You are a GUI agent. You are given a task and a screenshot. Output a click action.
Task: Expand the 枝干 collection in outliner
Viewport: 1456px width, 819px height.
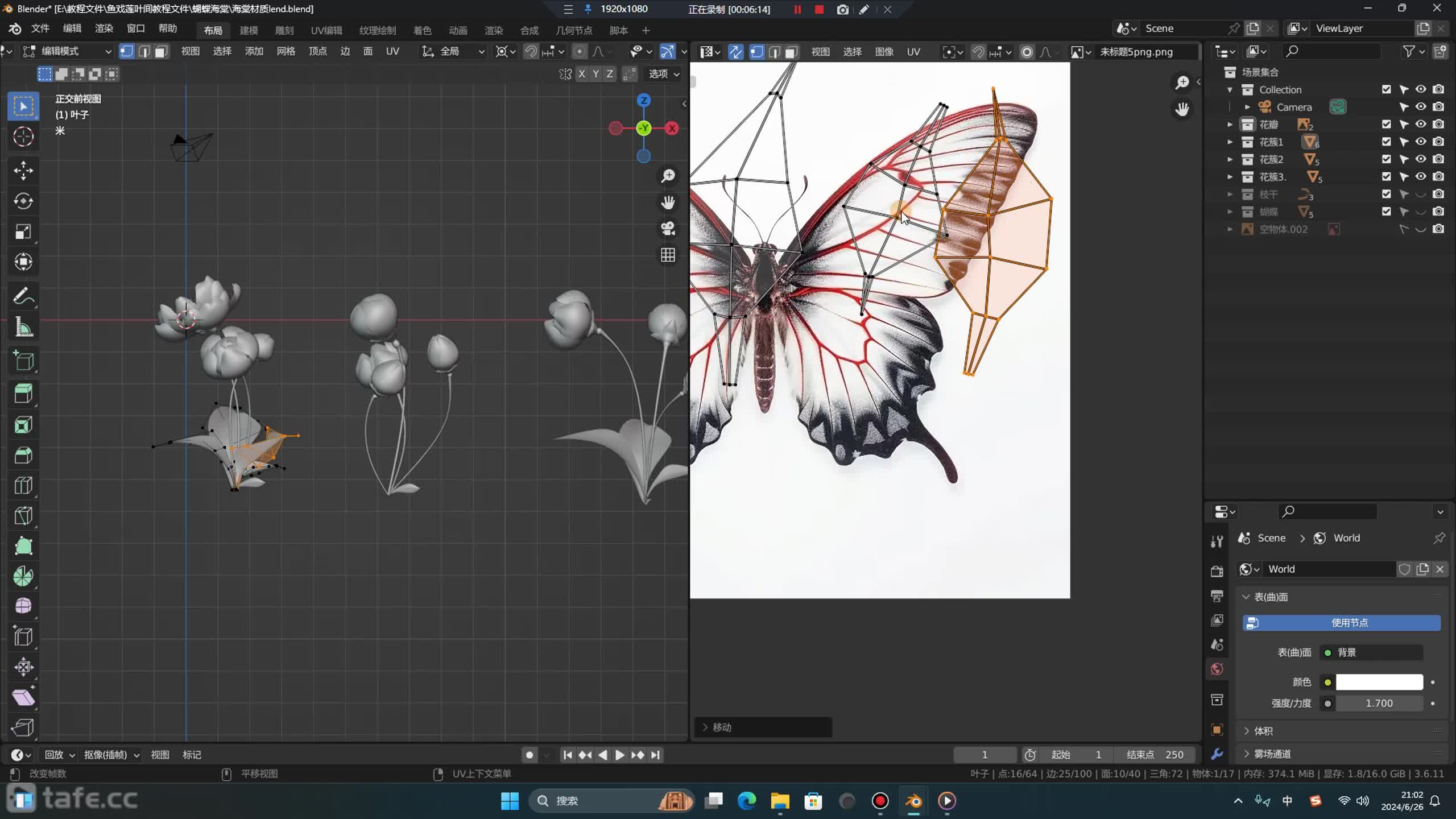[1230, 195]
